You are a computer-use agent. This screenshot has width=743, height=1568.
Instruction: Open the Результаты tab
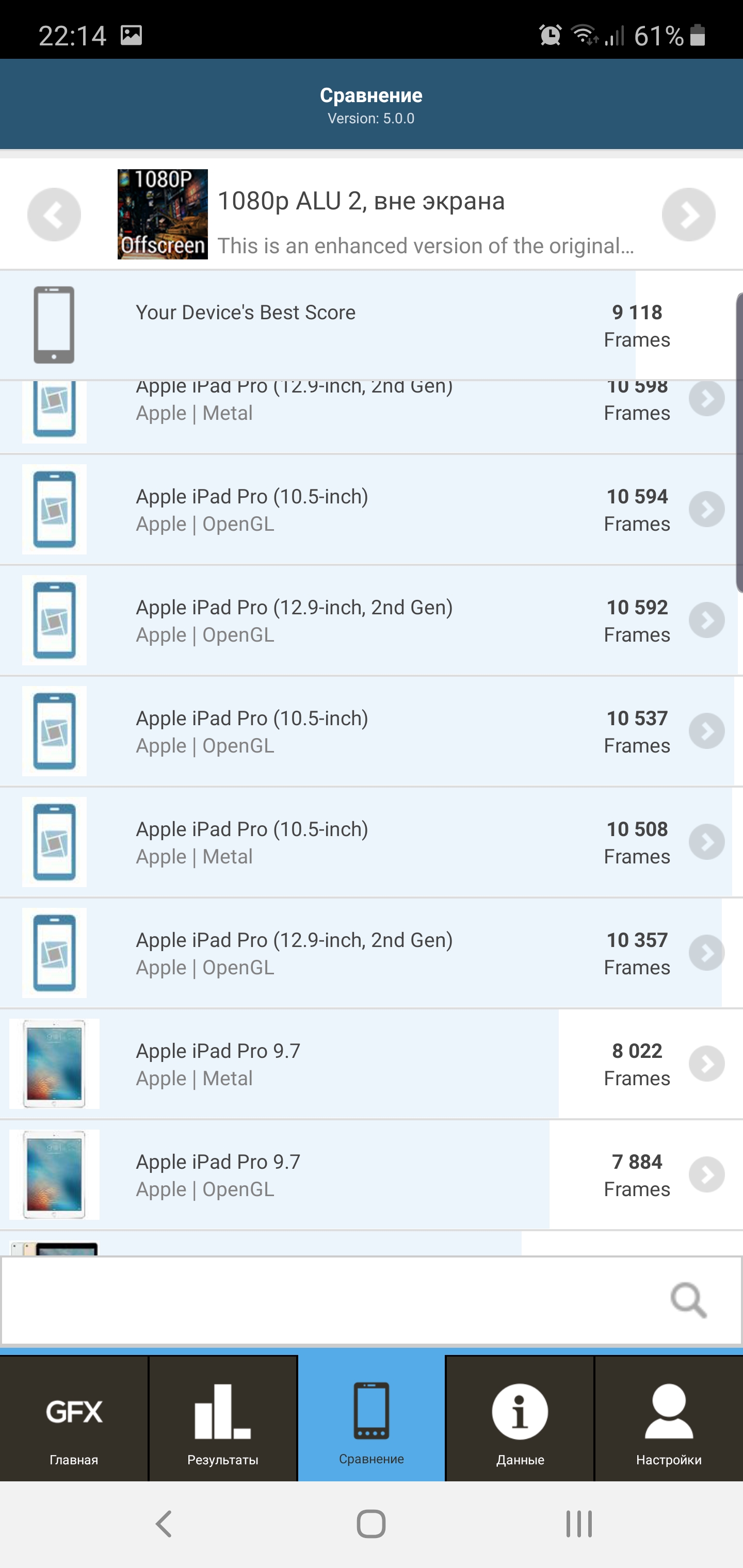click(x=223, y=1418)
